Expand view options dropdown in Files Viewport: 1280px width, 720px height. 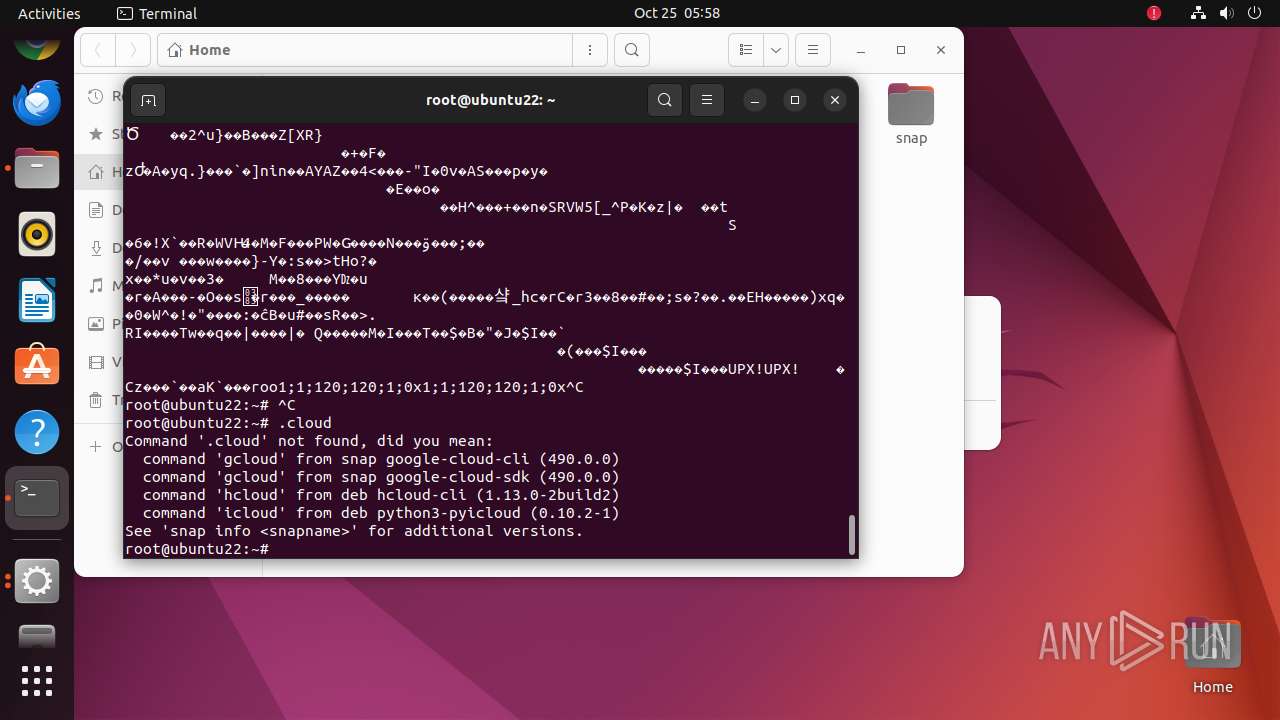(x=776, y=50)
